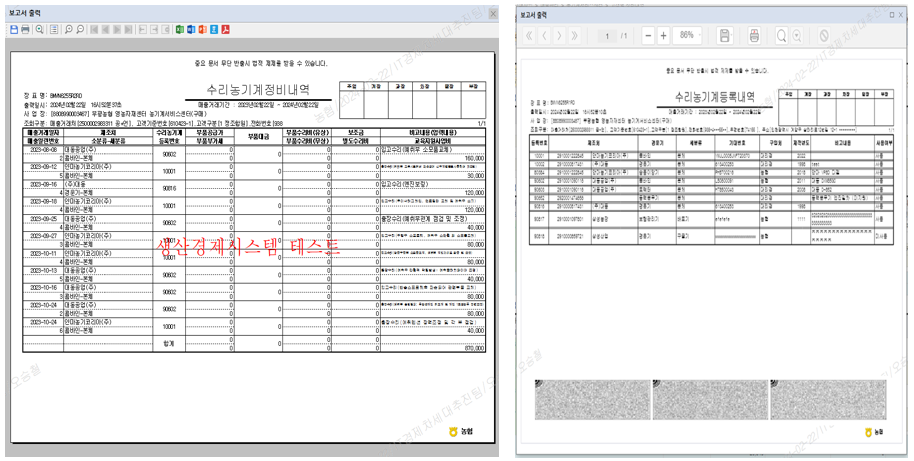Select the 2023-10-16 date cell
The image size is (914, 461).
[43, 287]
